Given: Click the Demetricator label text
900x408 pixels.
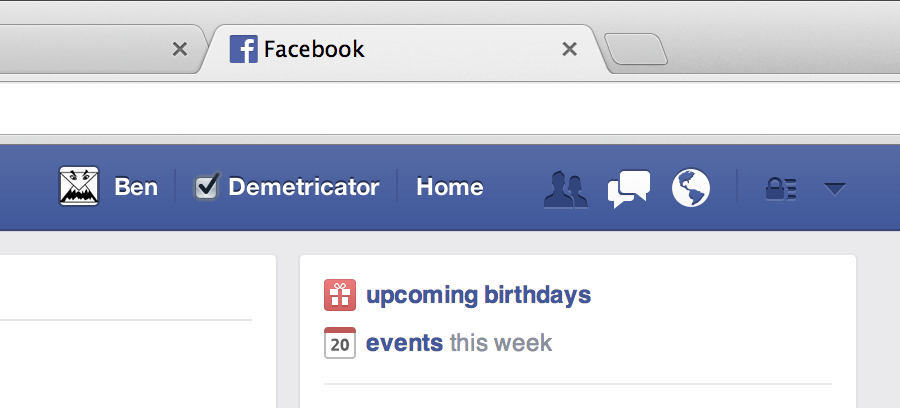Looking at the screenshot, I should pos(304,187).
